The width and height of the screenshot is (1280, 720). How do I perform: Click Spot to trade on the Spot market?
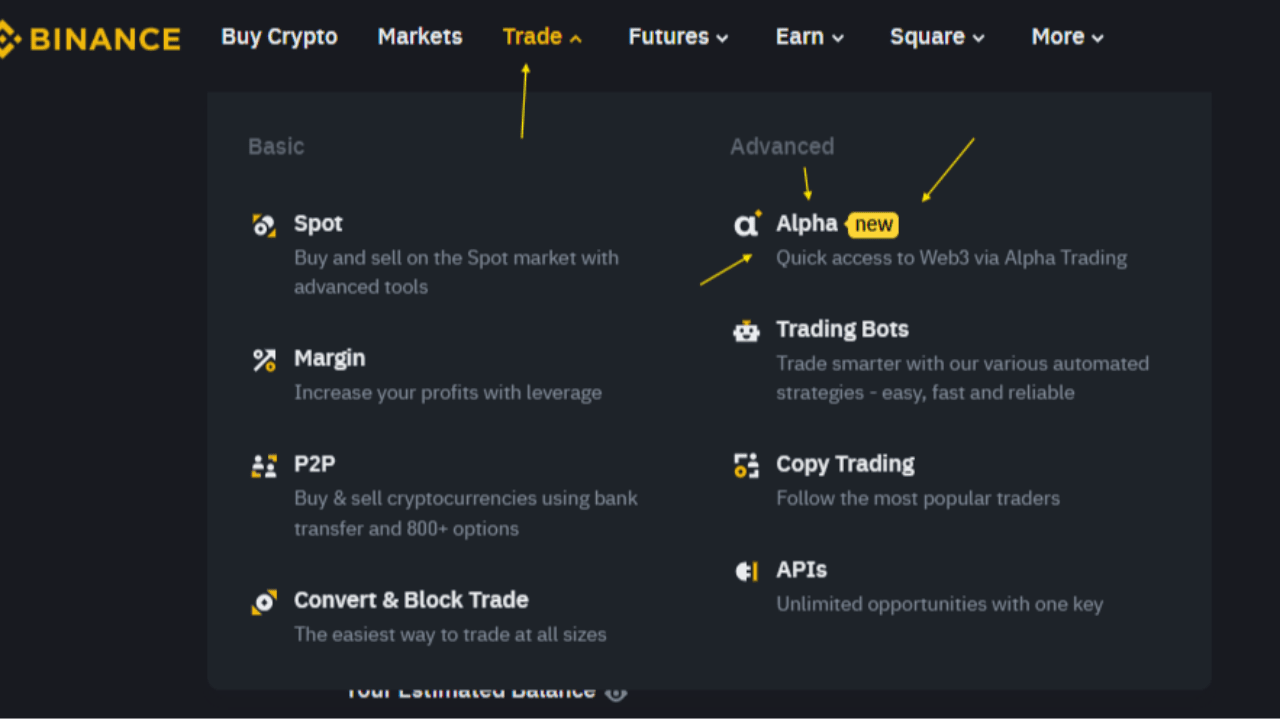click(x=318, y=224)
